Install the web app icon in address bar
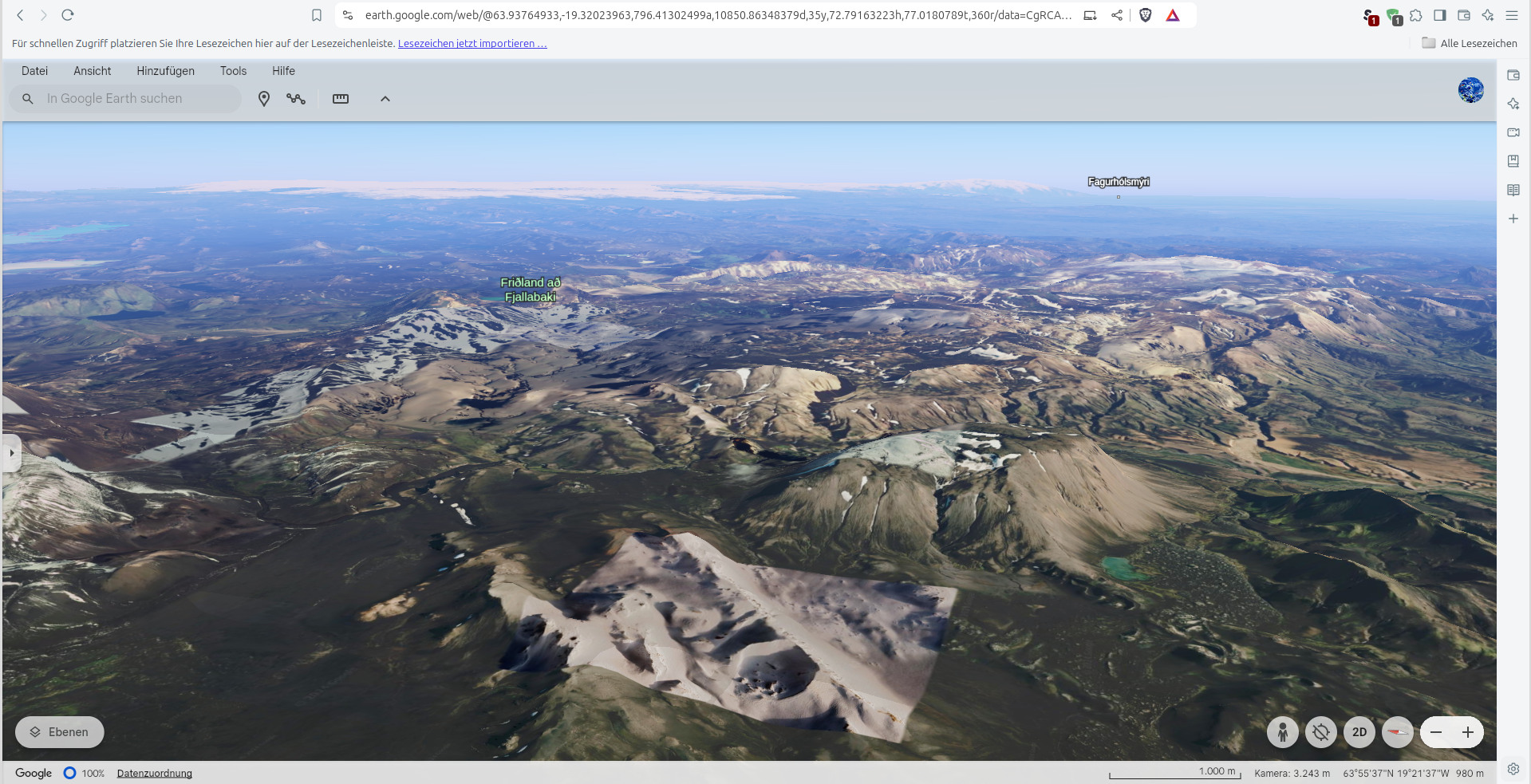Viewport: 1531px width, 784px height. [1090, 15]
